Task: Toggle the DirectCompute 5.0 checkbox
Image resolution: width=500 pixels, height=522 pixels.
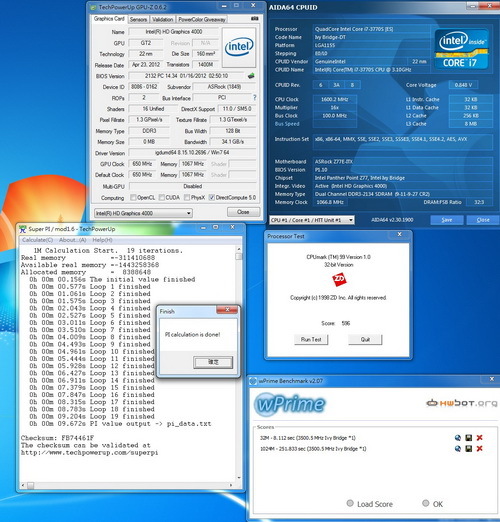Action: [212, 197]
